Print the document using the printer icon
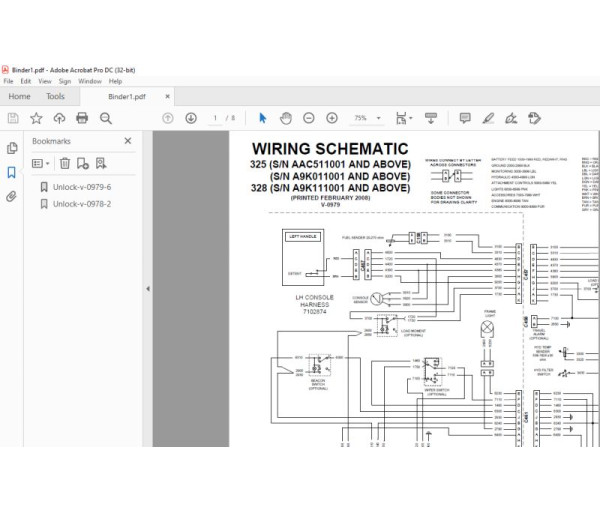 [81, 118]
